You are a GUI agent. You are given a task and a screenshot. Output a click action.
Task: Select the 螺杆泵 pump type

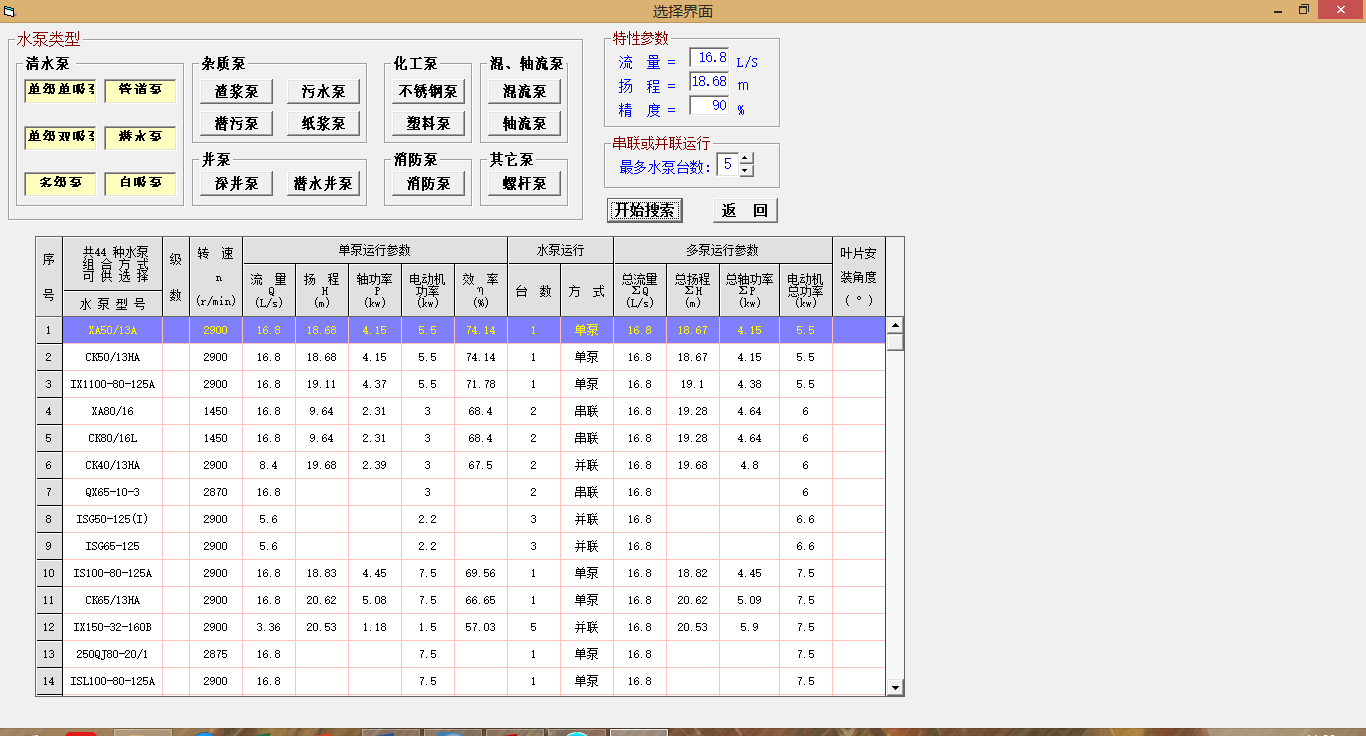(525, 184)
